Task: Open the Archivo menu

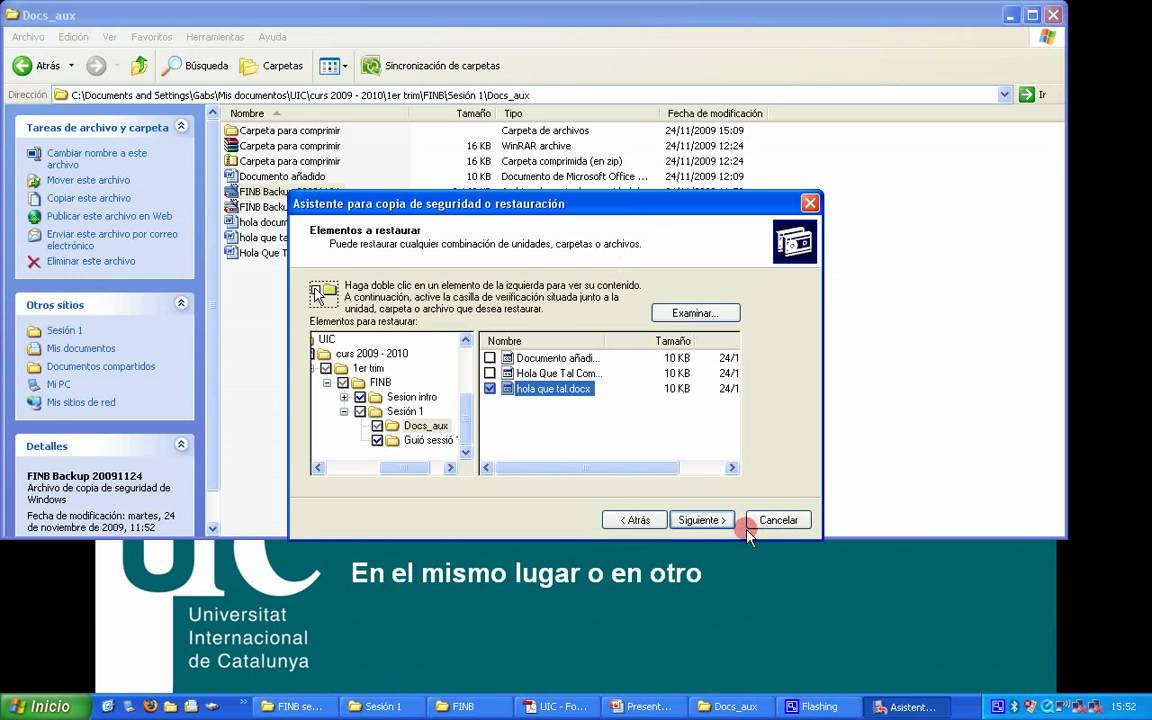Action: [x=28, y=37]
